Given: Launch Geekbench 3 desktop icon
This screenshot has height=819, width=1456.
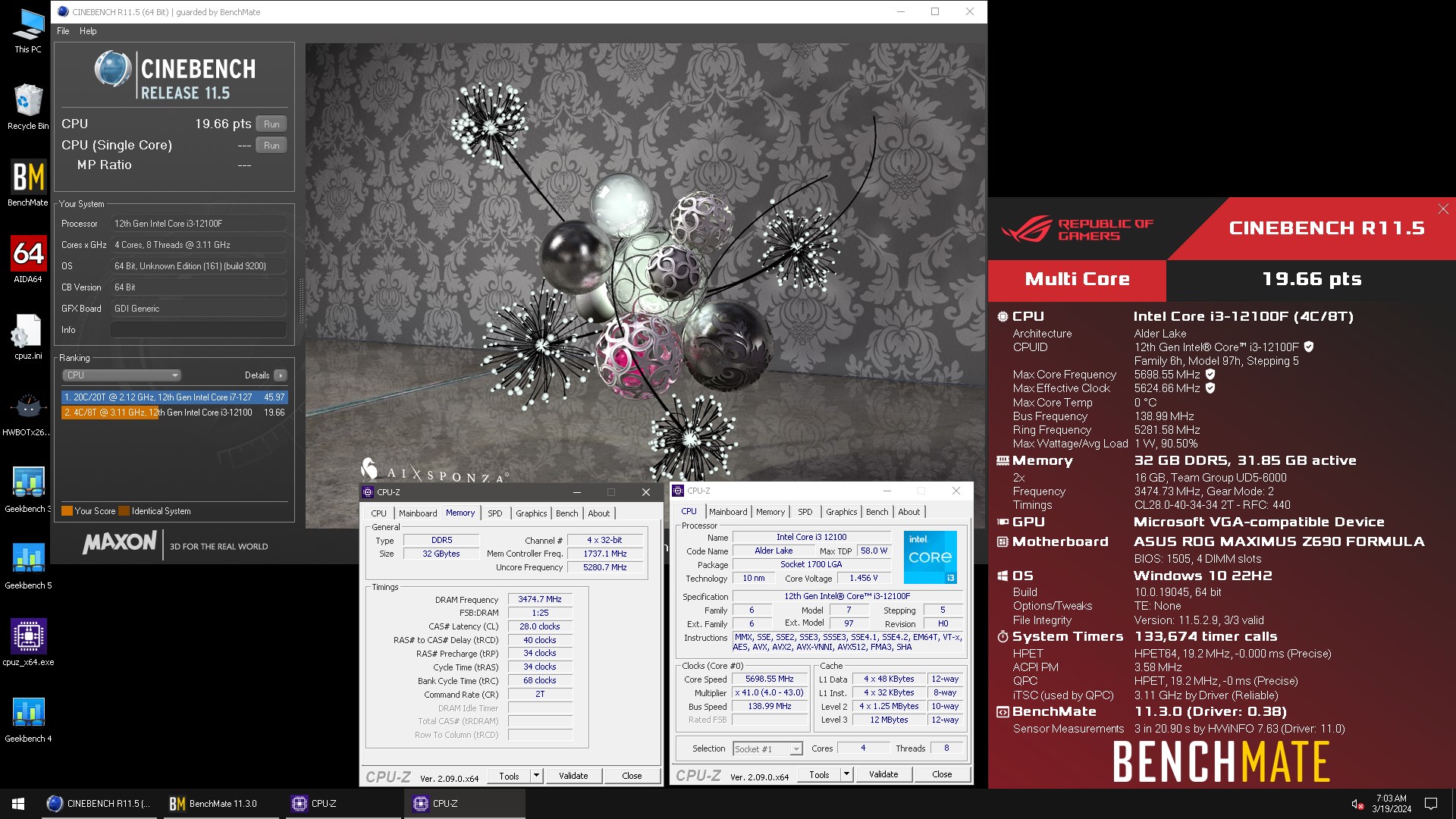Looking at the screenshot, I should tap(28, 489).
